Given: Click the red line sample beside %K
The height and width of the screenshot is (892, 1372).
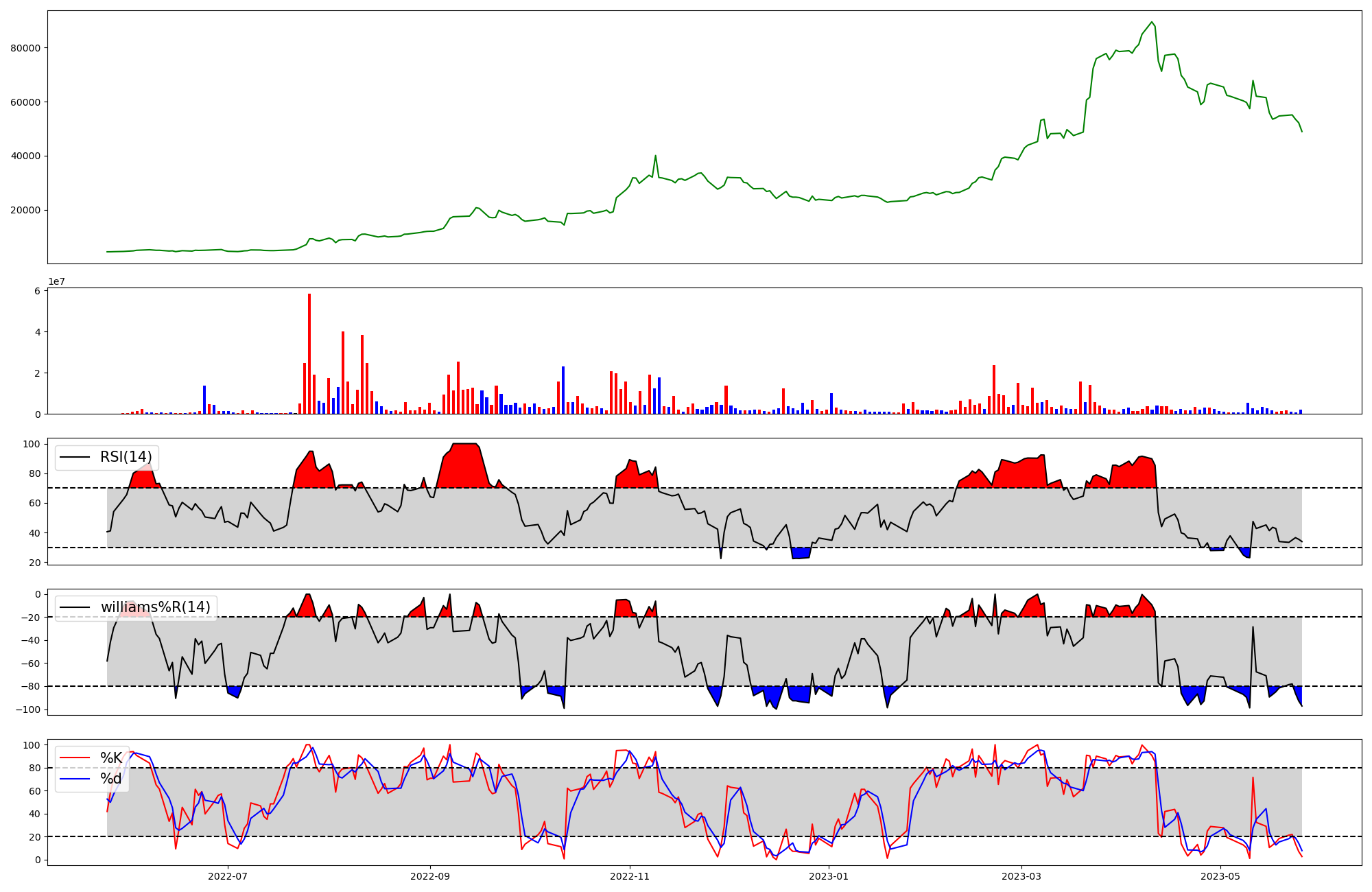Looking at the screenshot, I should coord(75,758).
